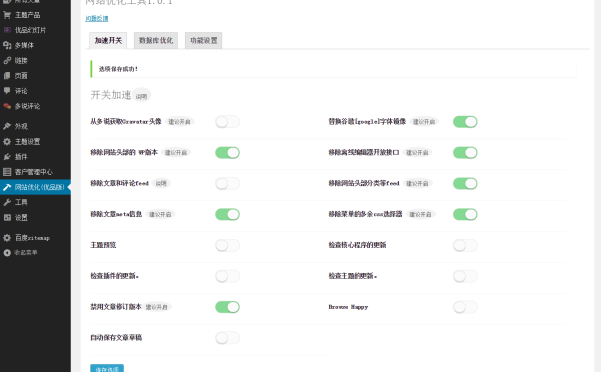
Task: Disable the 移除文章meta信息 switch
Action: [227, 214]
